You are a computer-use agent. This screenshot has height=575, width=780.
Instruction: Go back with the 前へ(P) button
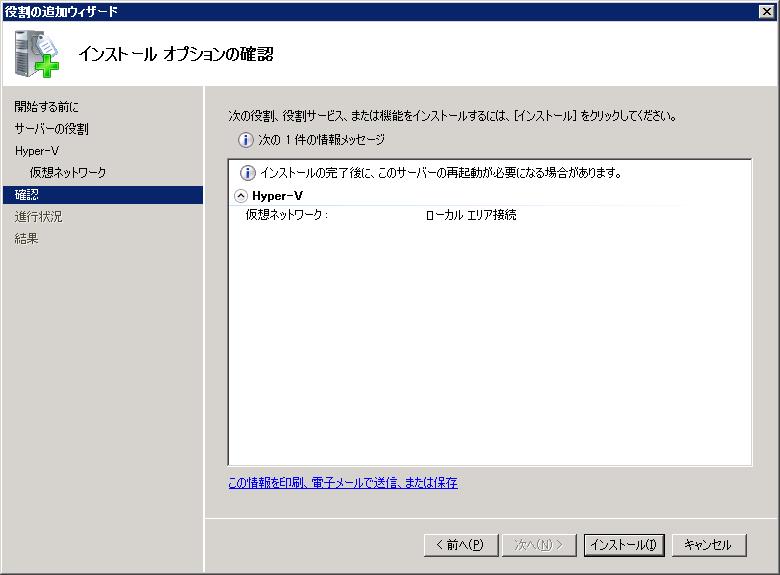pos(461,545)
